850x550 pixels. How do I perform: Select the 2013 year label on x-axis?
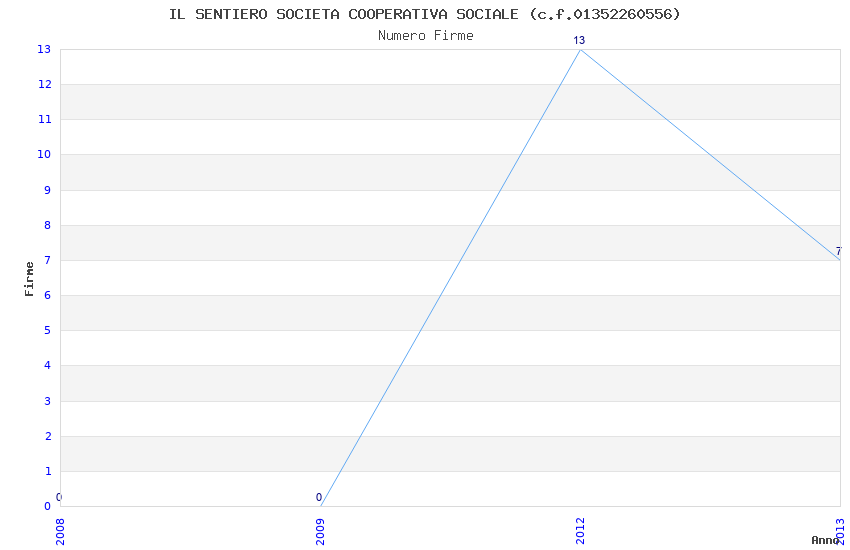841,532
